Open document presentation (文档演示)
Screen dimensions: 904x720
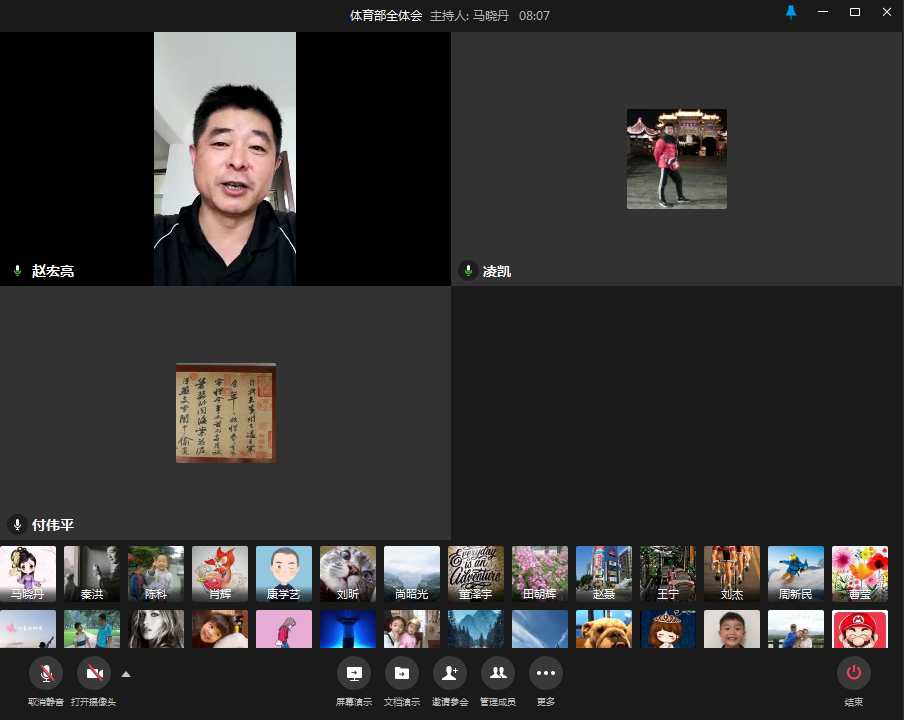click(x=401, y=673)
